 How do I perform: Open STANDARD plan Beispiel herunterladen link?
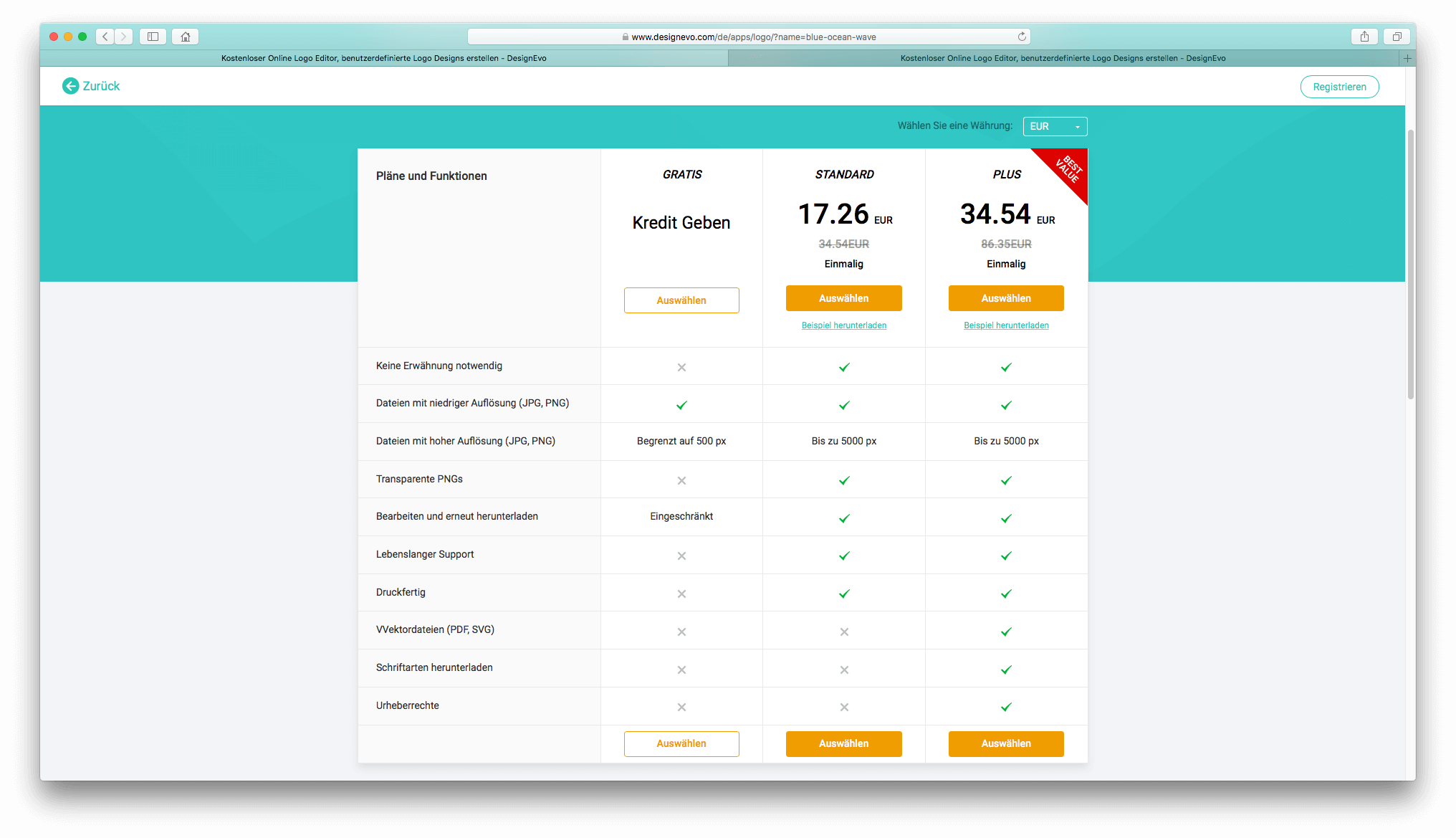(x=843, y=325)
